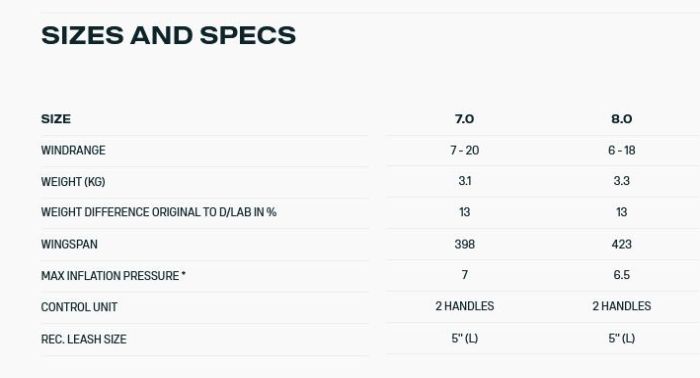Click the 3.1 weight value
This screenshot has height=378, width=700.
coord(464,181)
